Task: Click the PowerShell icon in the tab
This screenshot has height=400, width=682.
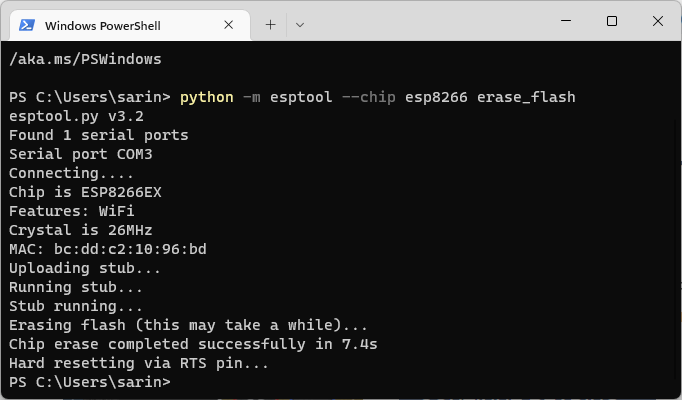Action: pos(27,23)
